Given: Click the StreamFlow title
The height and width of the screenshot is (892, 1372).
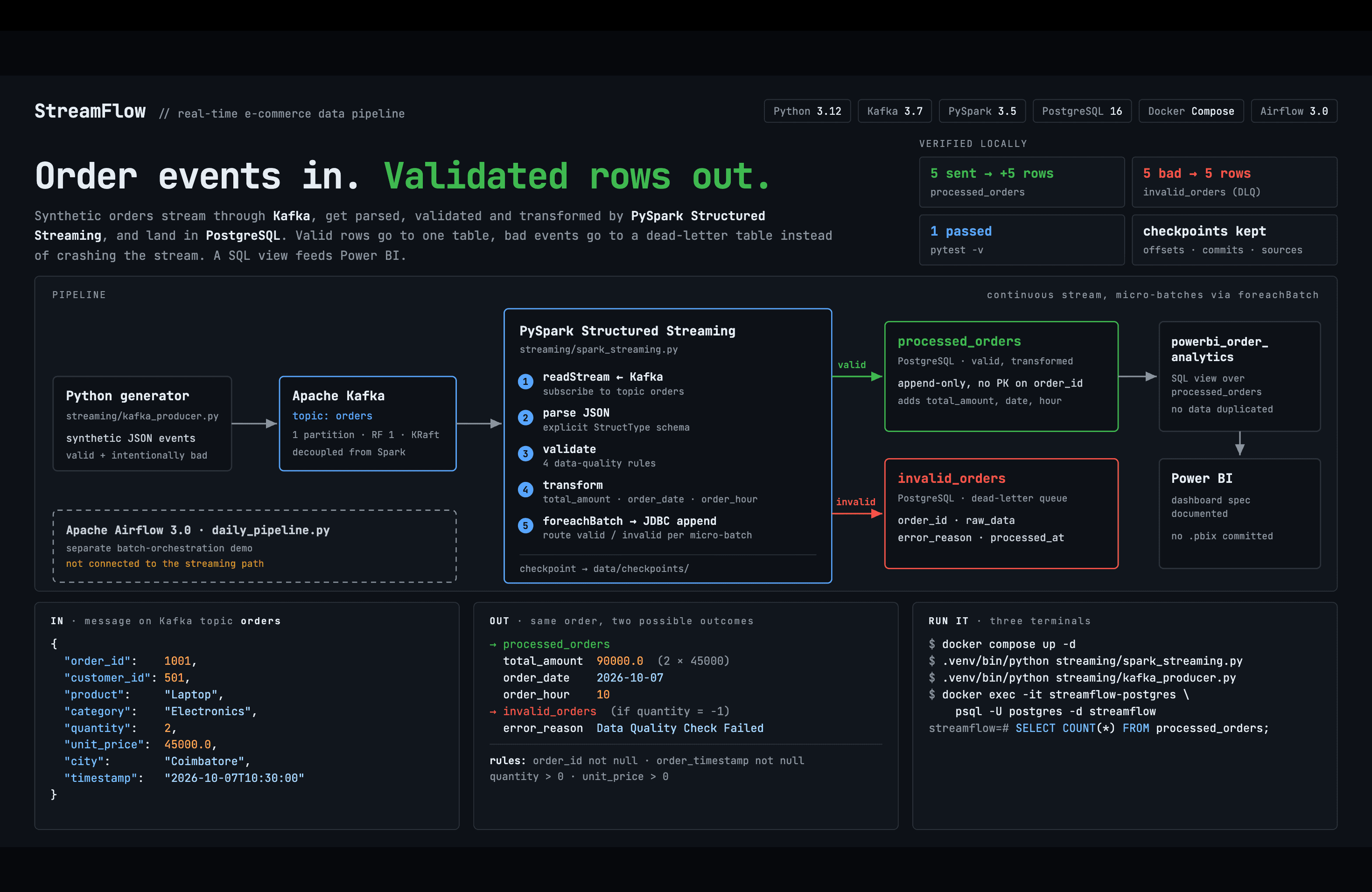Looking at the screenshot, I should click(x=90, y=111).
